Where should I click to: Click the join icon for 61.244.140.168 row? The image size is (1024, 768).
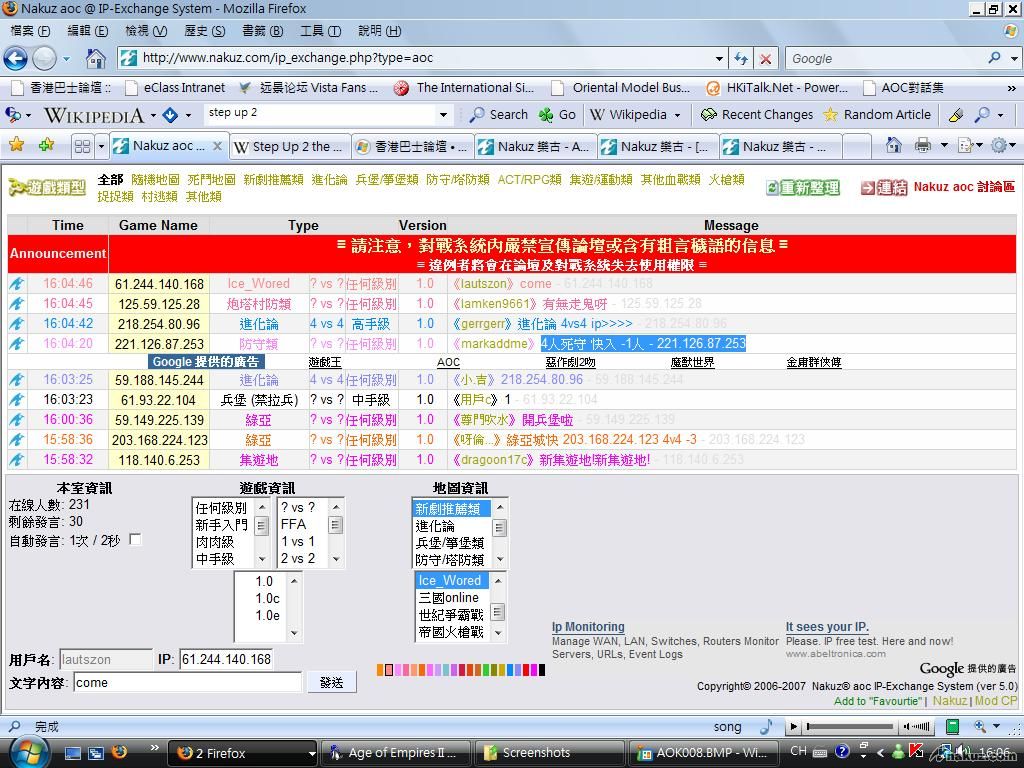click(17, 284)
